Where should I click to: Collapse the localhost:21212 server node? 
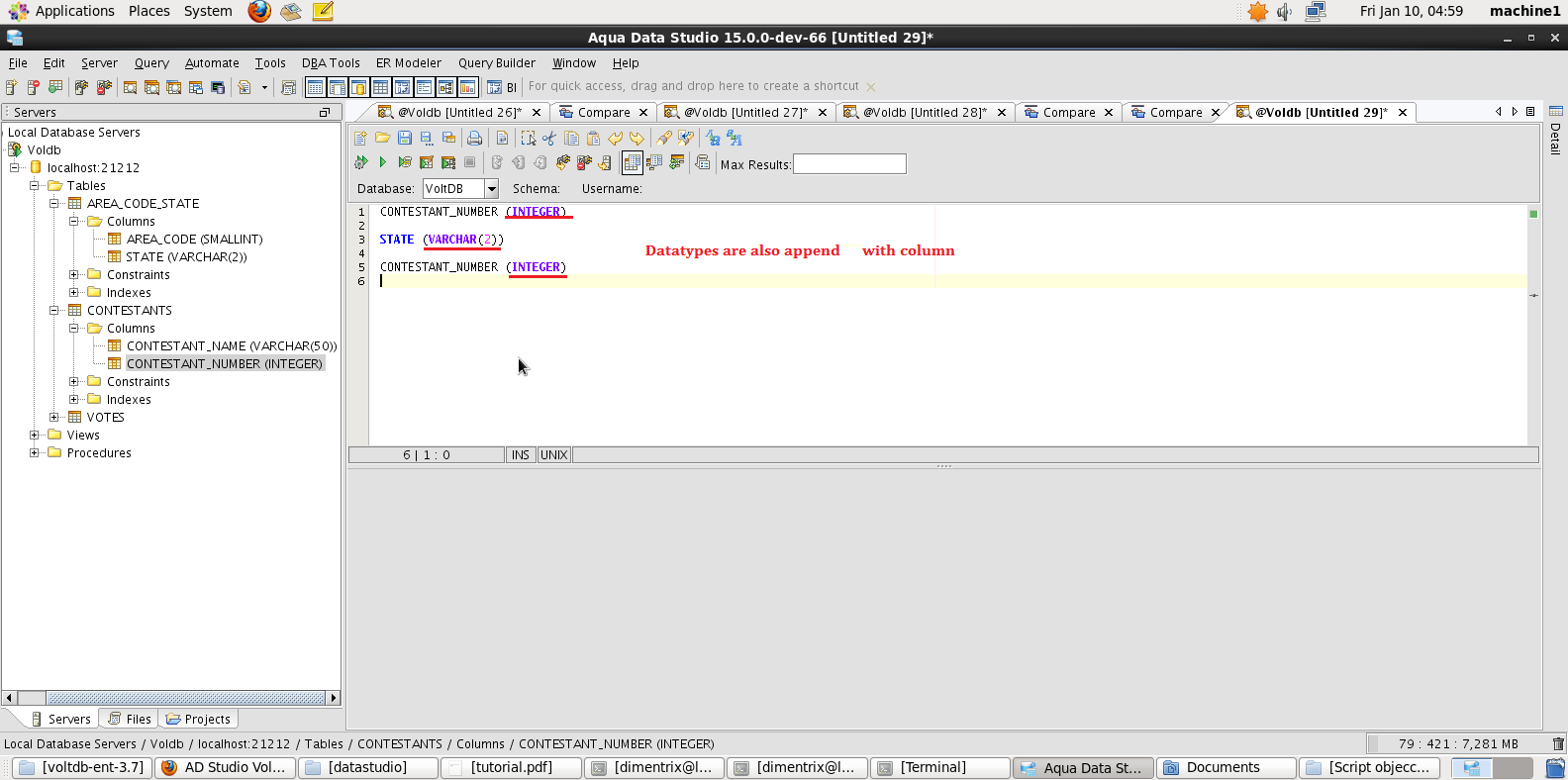pyautogui.click(x=15, y=168)
